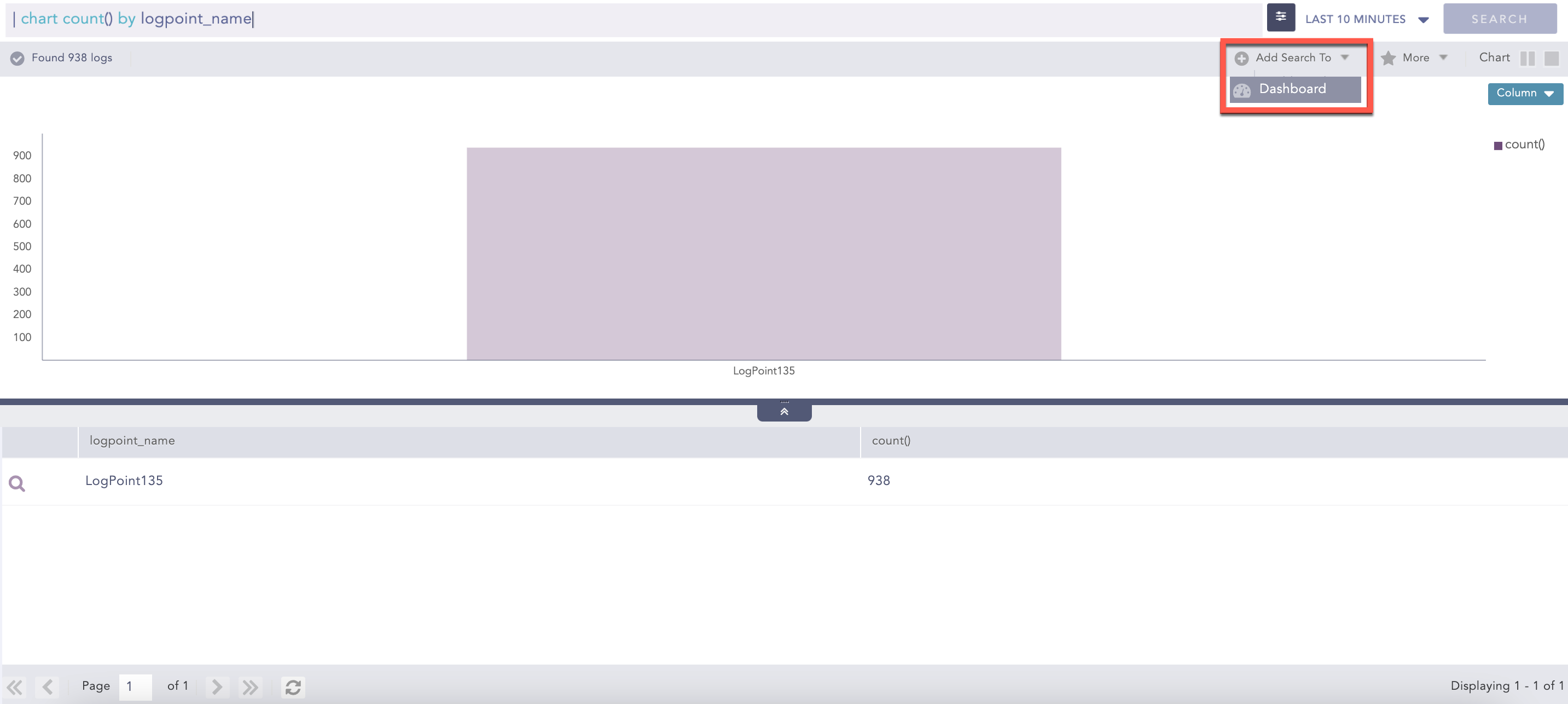The height and width of the screenshot is (704, 1568).
Task: Click the page number input field
Action: (135, 686)
